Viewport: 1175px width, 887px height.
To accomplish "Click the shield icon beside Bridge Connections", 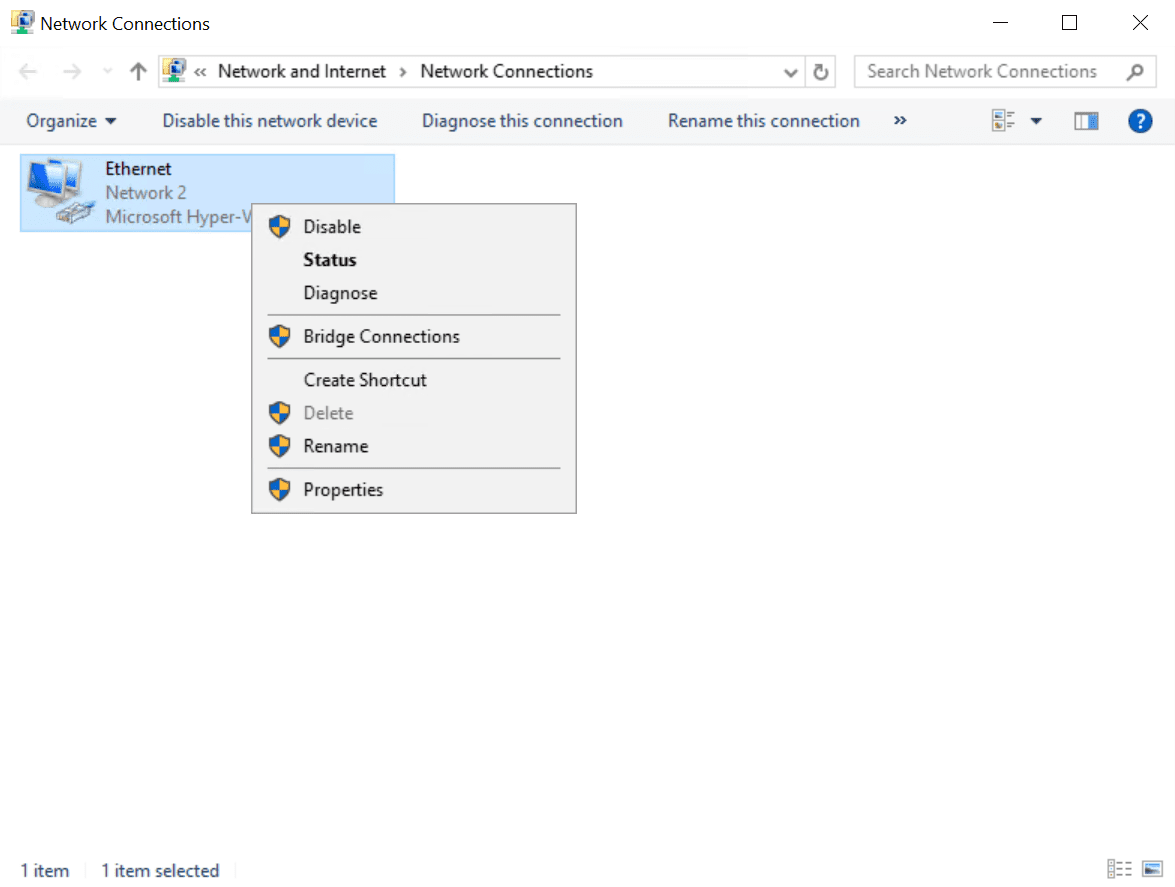I will (x=280, y=336).
